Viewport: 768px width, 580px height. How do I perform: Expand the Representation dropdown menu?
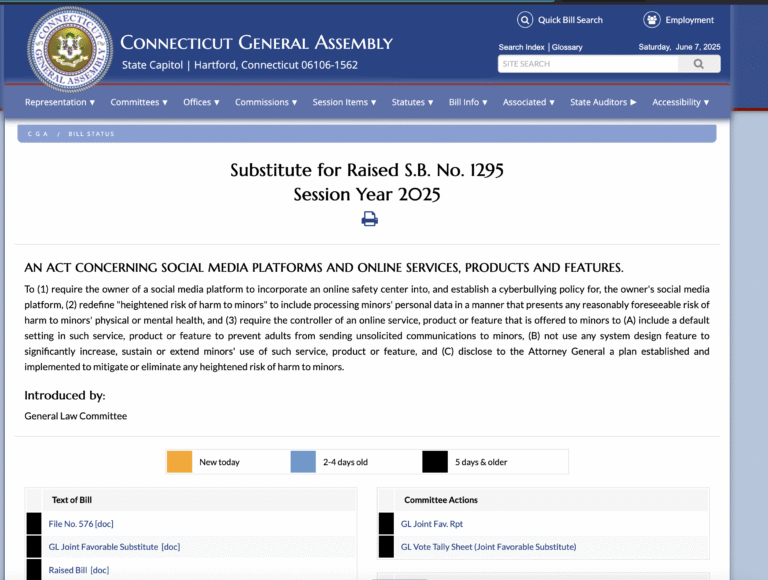(60, 102)
